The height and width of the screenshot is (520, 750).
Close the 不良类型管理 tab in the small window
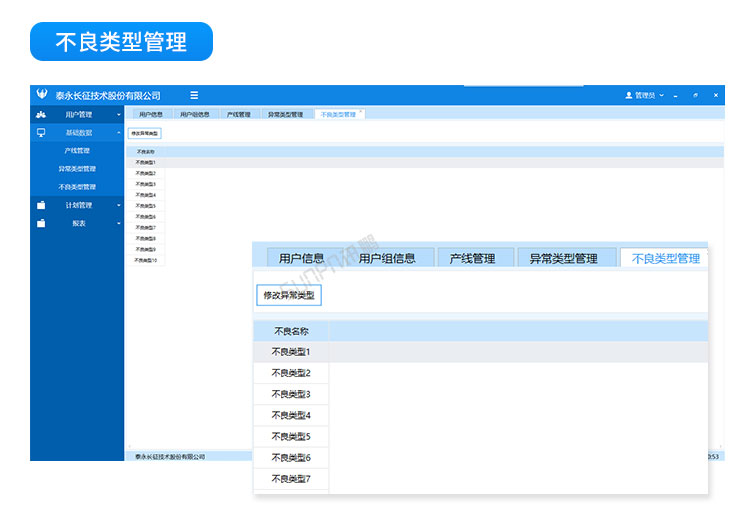(362, 113)
